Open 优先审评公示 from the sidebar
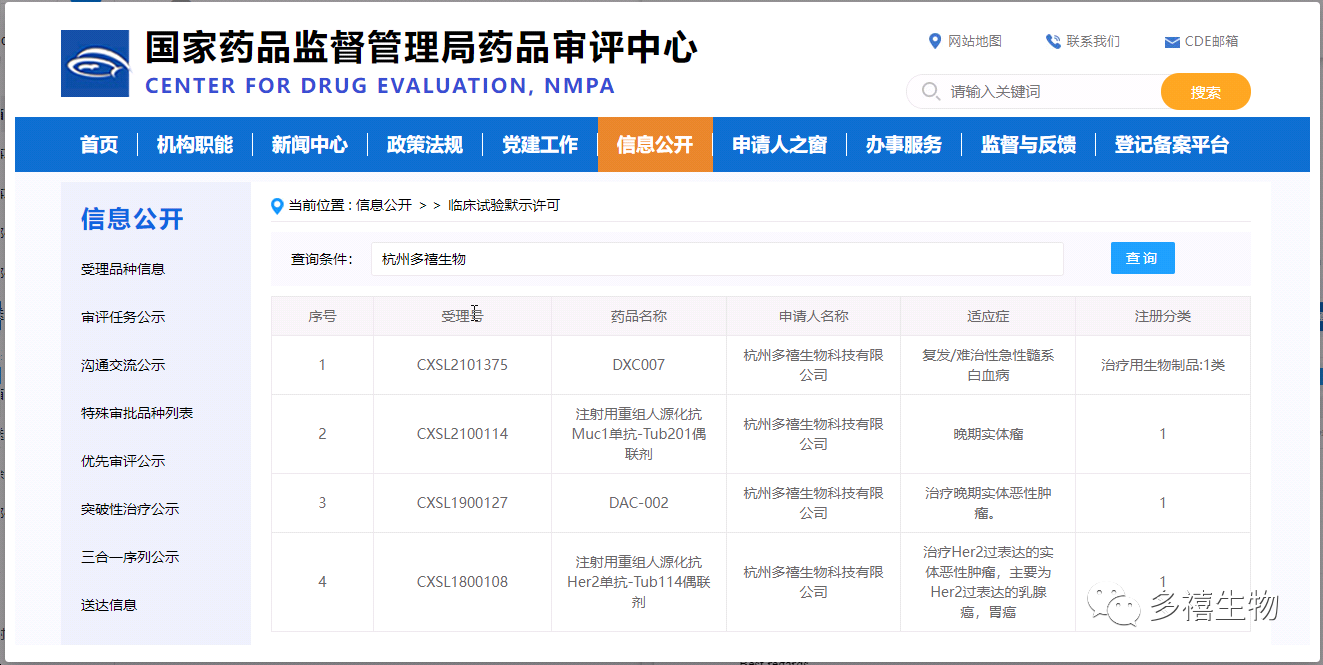This screenshot has width=1323, height=665. (x=123, y=461)
